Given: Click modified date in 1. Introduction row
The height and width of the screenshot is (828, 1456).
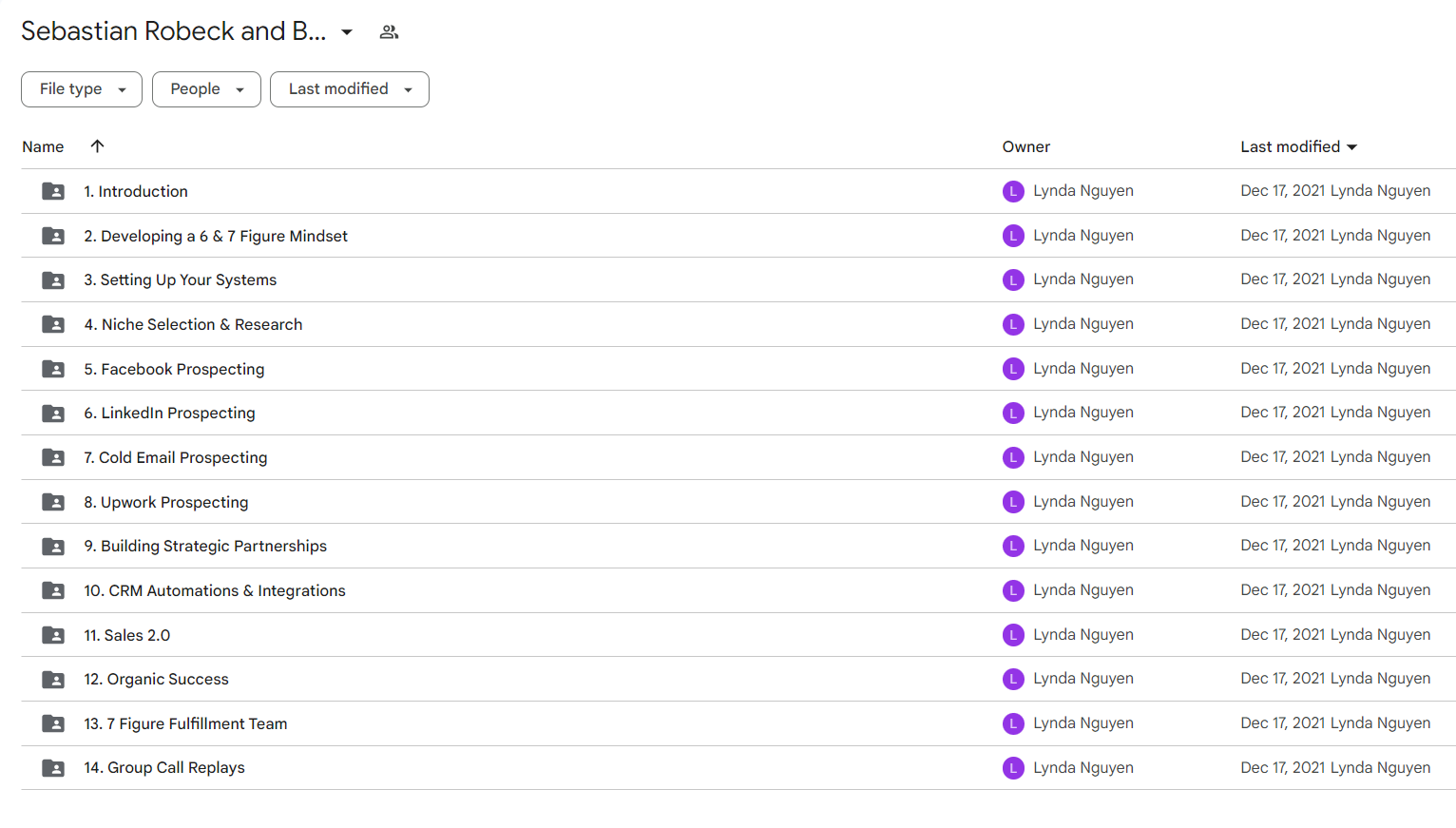Looking at the screenshot, I should (x=1335, y=191).
